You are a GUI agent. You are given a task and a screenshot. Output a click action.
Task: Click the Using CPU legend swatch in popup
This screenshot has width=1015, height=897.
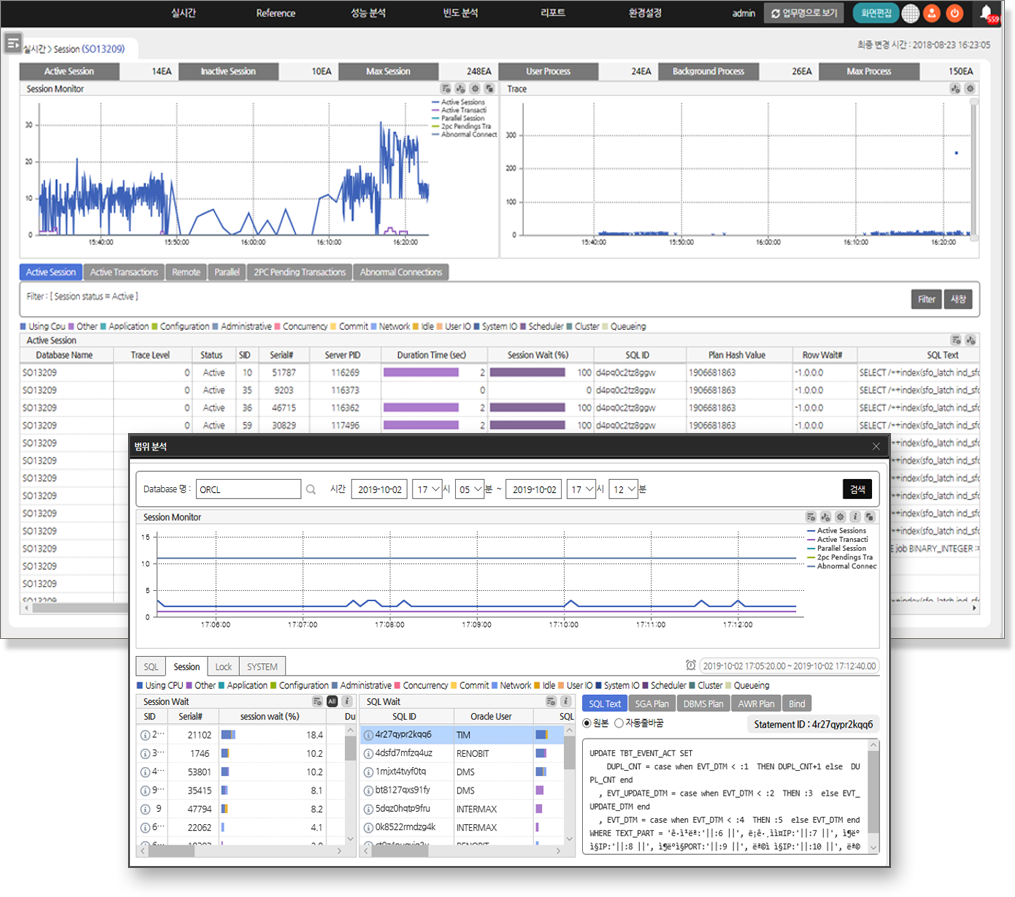tap(140, 685)
